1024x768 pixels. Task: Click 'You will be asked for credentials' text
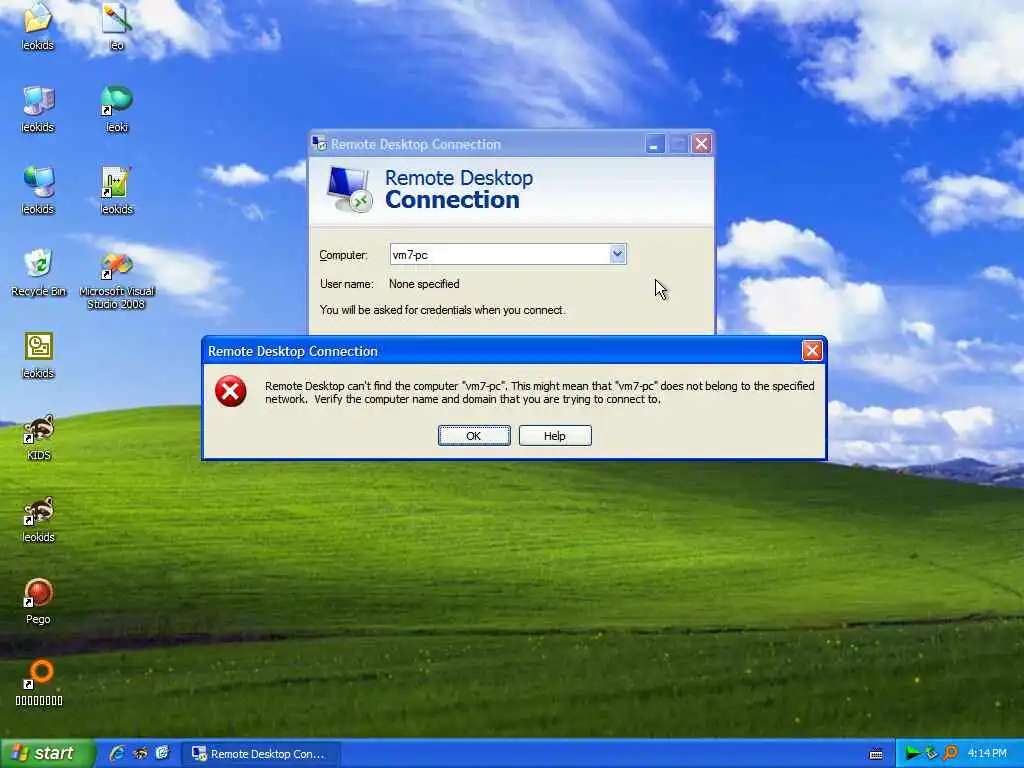(442, 310)
